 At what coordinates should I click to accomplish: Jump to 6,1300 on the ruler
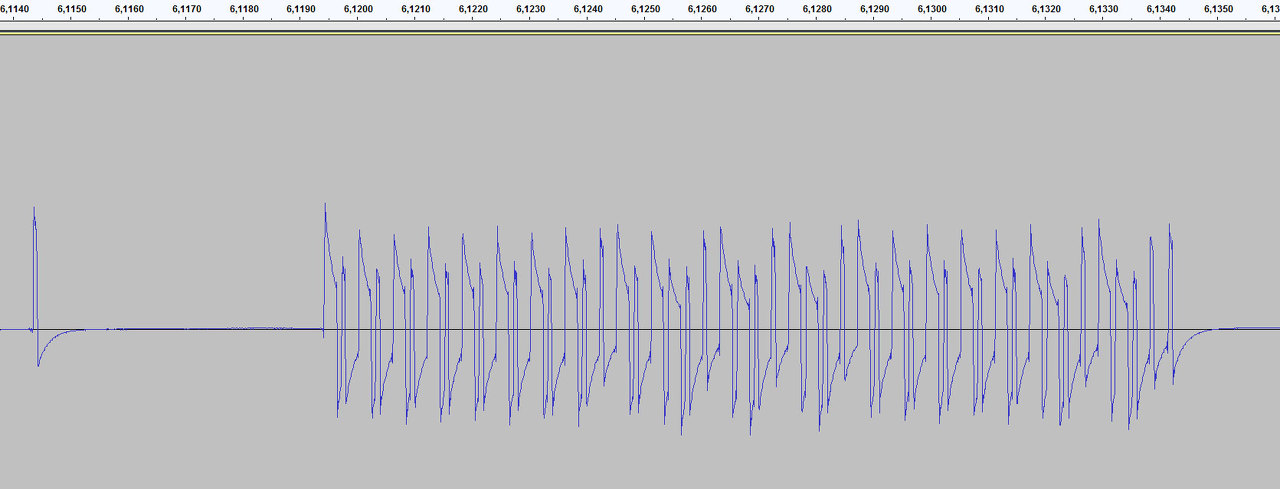pyautogui.click(x=933, y=9)
